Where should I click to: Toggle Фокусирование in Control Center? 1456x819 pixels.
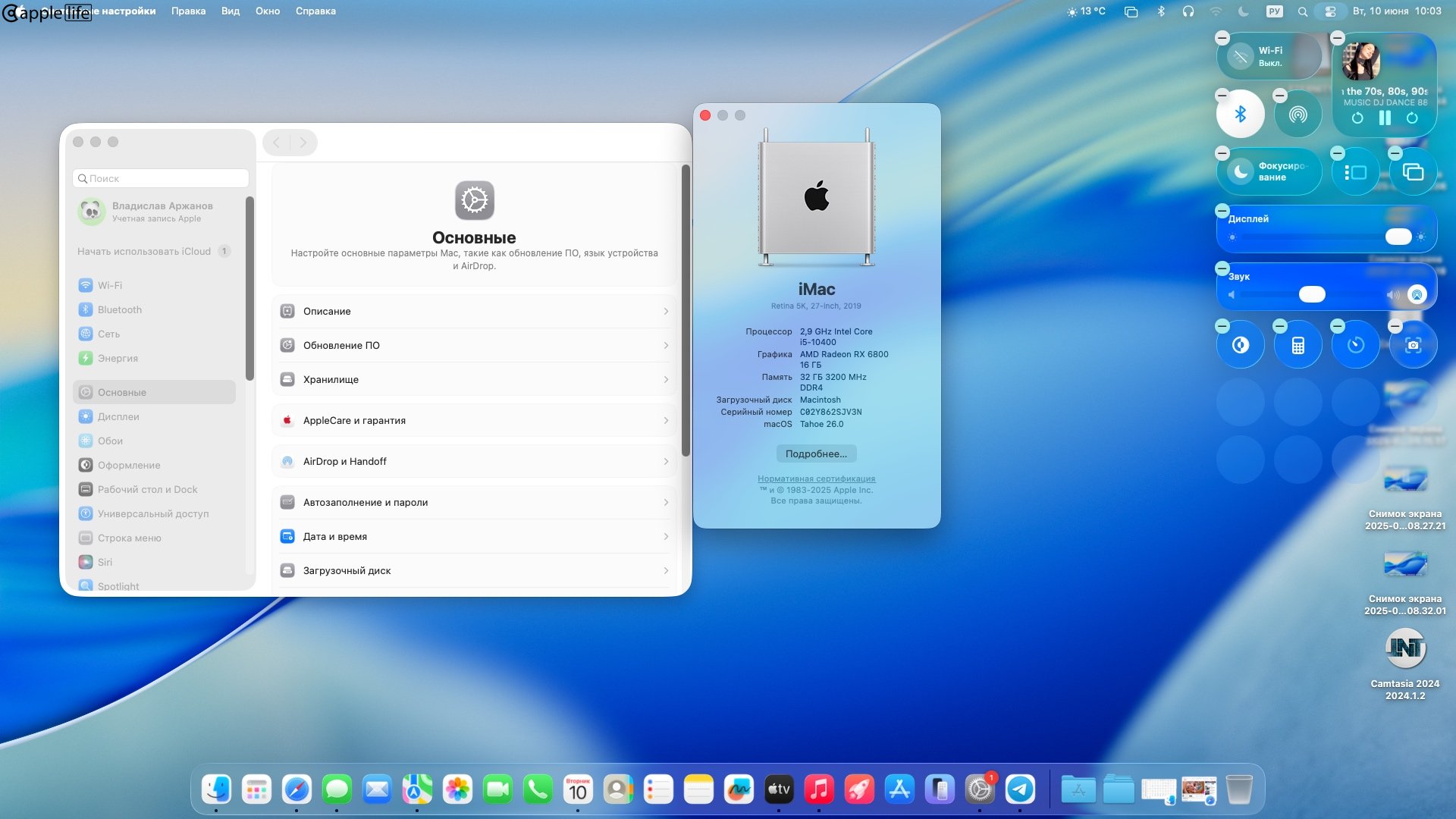pos(1269,172)
